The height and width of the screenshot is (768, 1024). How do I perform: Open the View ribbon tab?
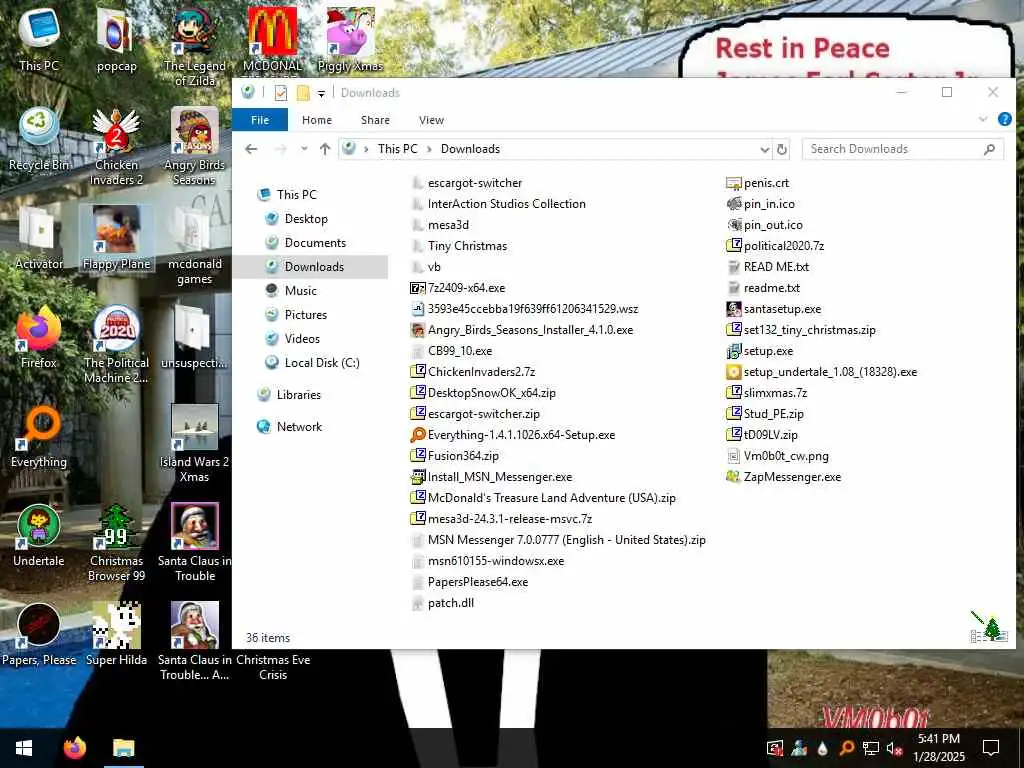pos(431,120)
